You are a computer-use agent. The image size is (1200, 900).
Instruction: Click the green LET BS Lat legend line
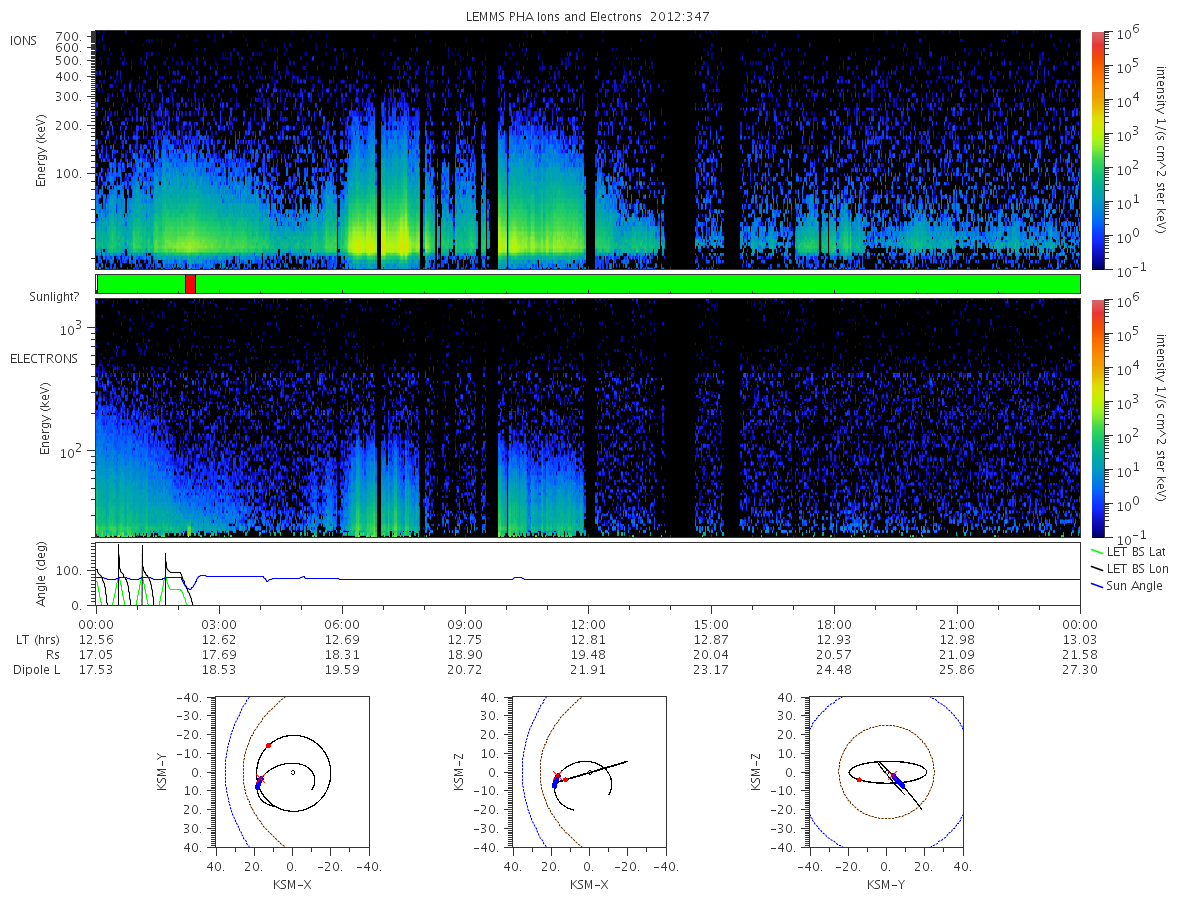coord(1099,551)
